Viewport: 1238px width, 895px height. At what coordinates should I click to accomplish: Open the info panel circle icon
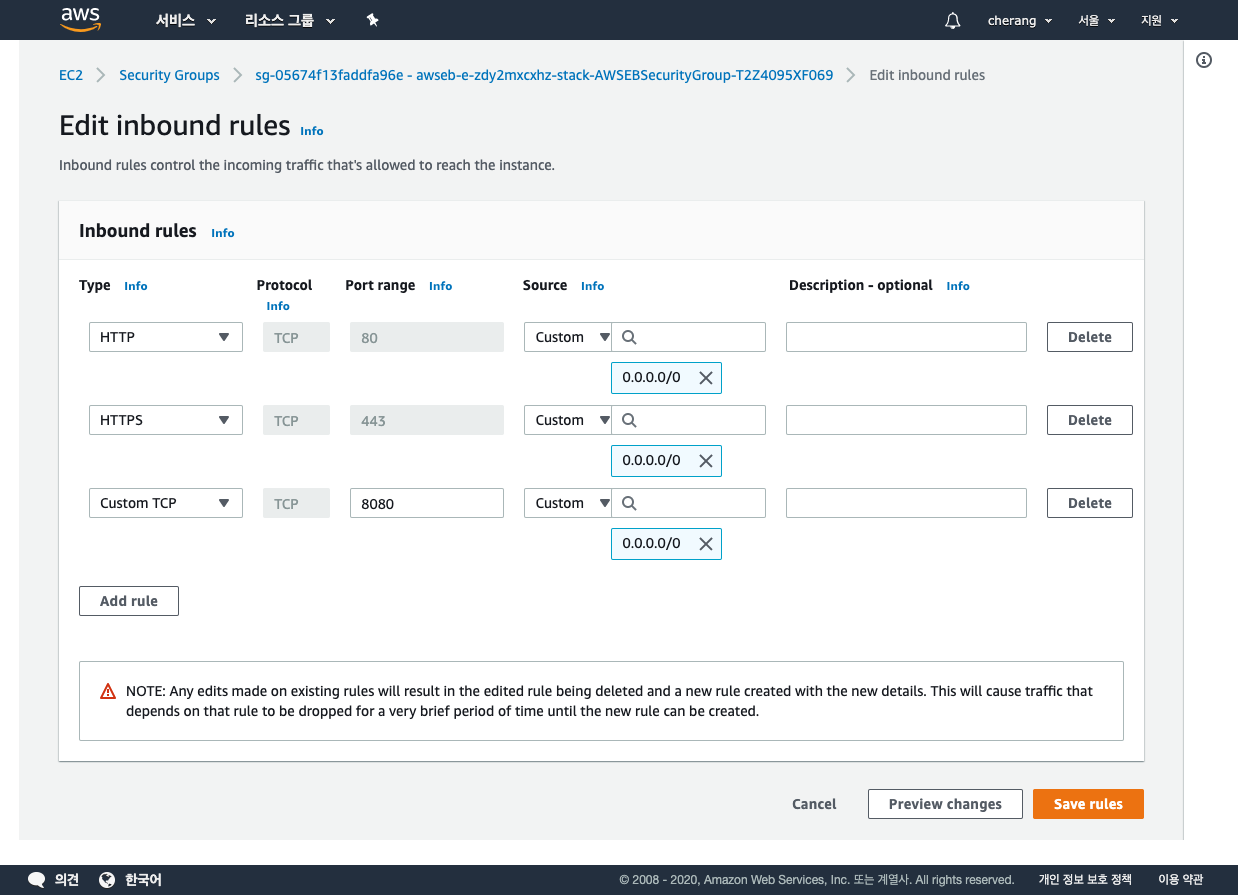(1204, 60)
